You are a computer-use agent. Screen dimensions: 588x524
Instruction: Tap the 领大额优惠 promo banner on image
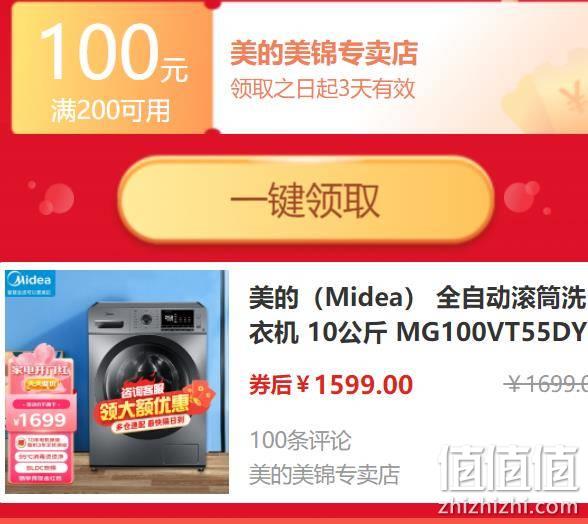point(144,407)
